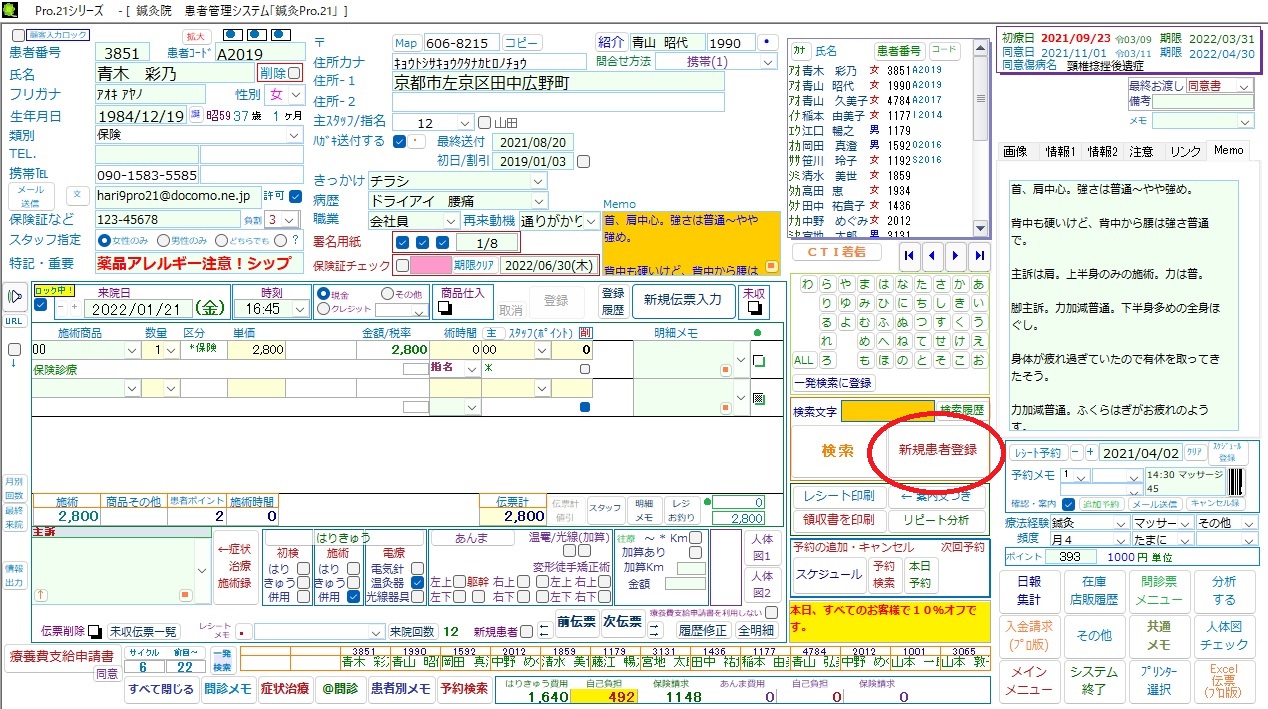Jump to last patient record arrow
This screenshot has width=1268, height=709.
pyautogui.click(x=980, y=255)
